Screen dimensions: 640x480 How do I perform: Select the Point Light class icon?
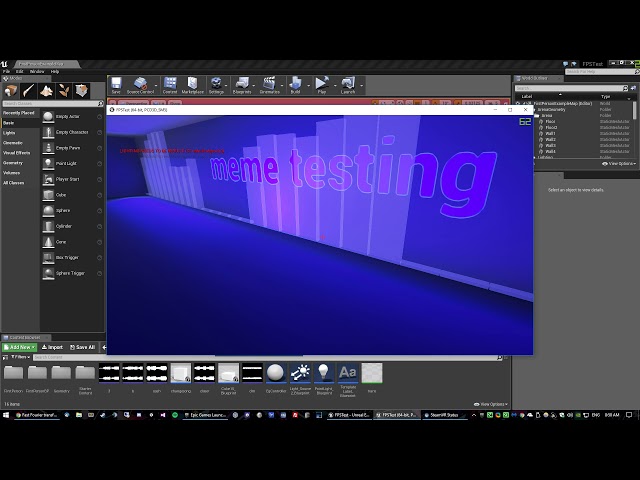[x=48, y=164]
